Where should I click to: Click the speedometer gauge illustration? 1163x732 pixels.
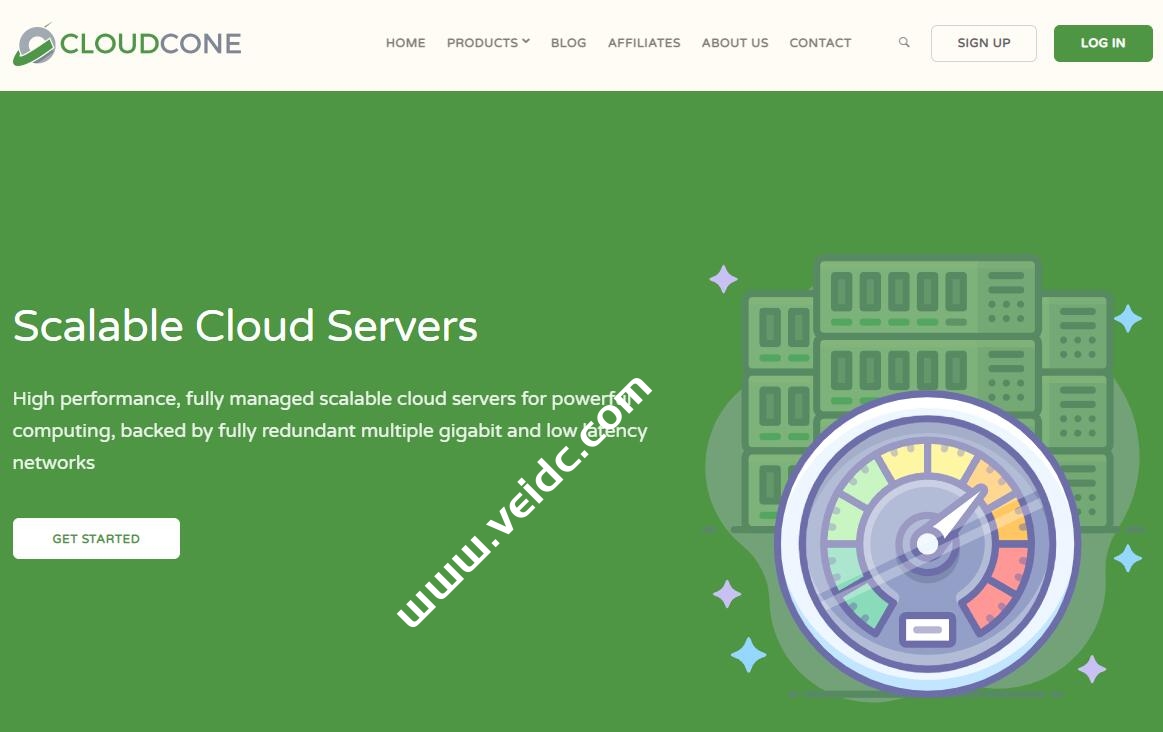coord(928,545)
